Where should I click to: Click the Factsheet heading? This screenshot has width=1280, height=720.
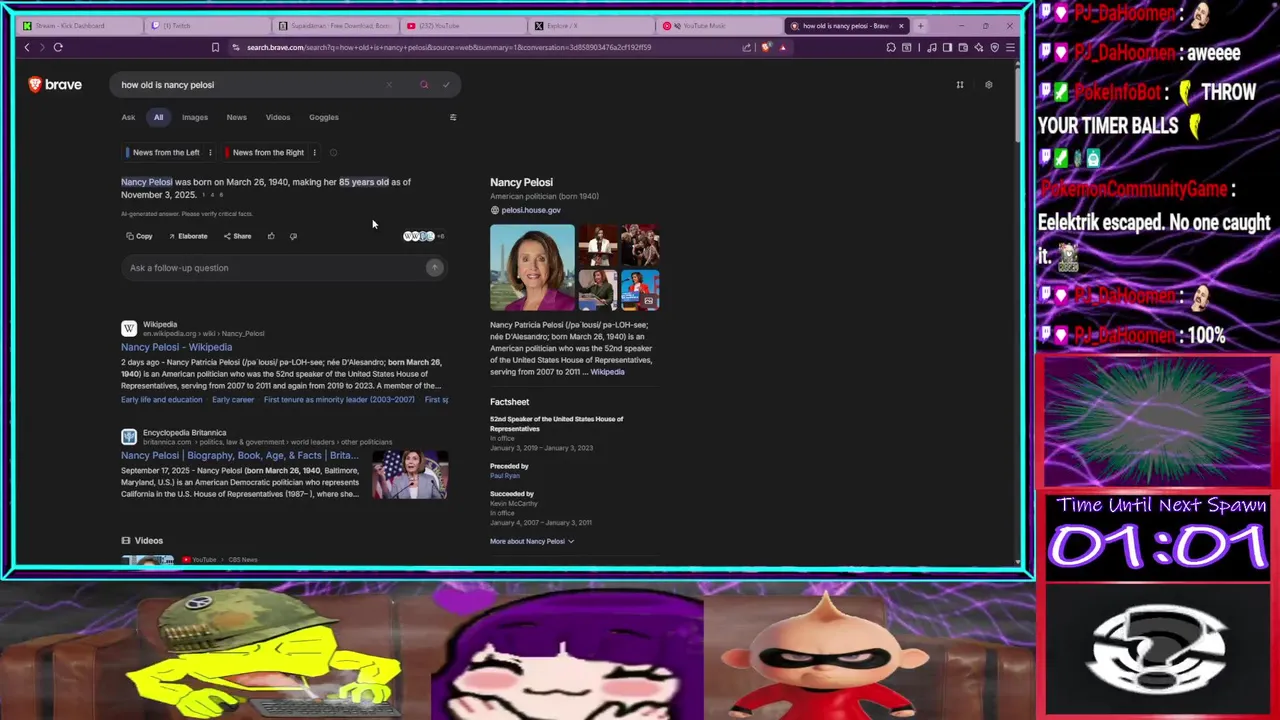(x=509, y=402)
